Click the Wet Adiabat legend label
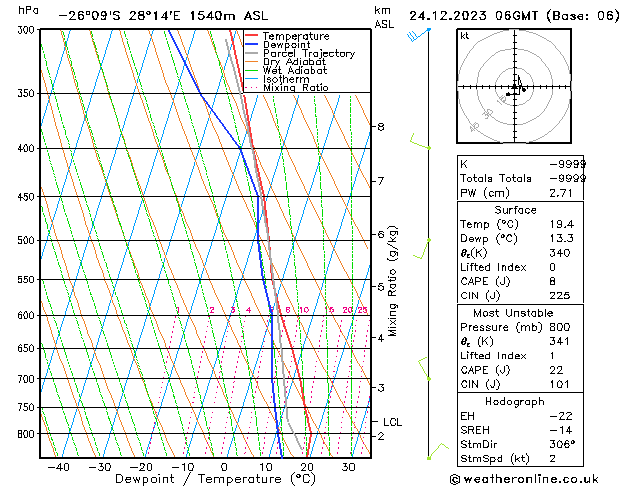This screenshot has height=486, width=629. [294, 71]
